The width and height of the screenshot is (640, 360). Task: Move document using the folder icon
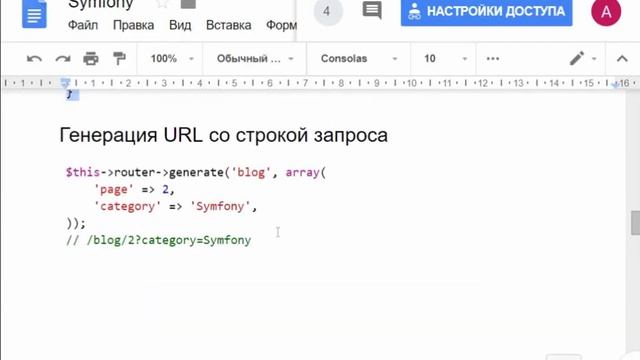coord(188,4)
